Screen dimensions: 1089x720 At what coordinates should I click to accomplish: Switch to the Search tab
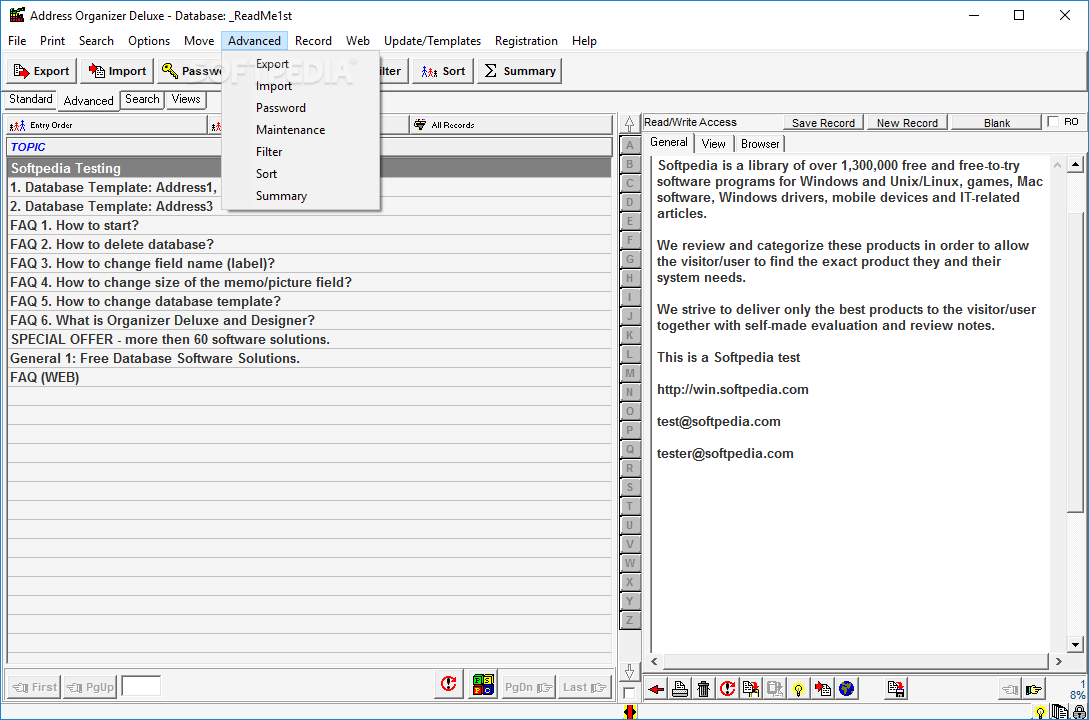tap(142, 99)
